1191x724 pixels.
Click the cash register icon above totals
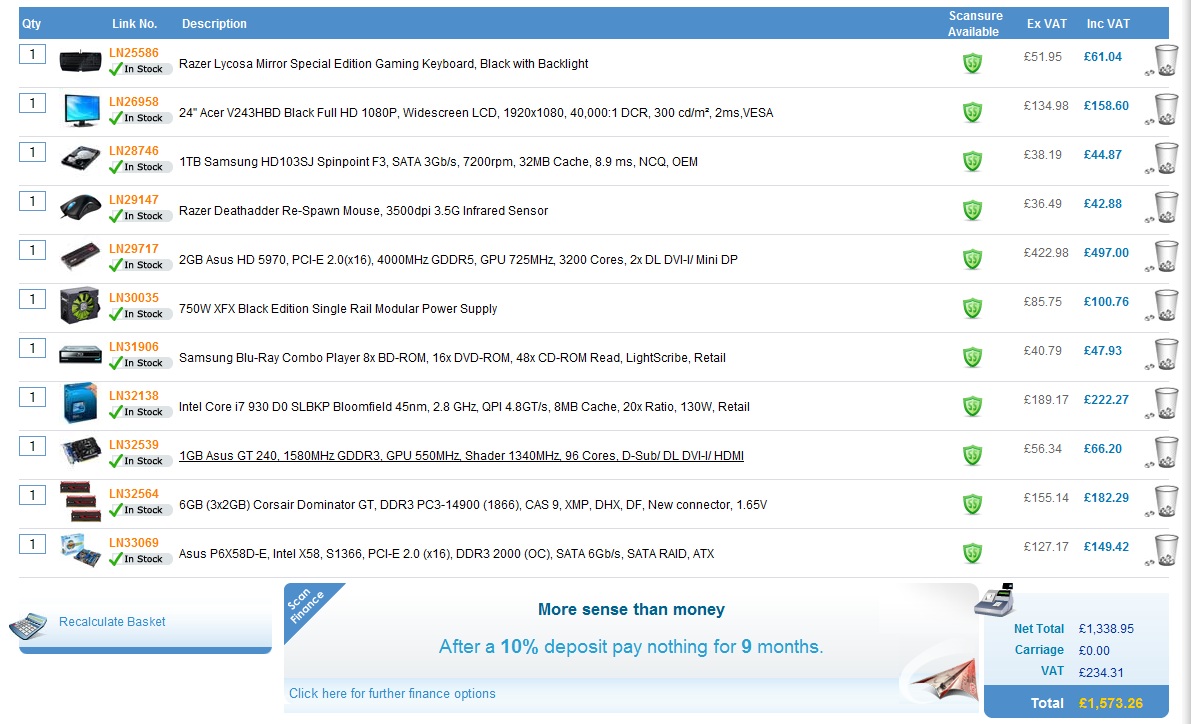[993, 601]
